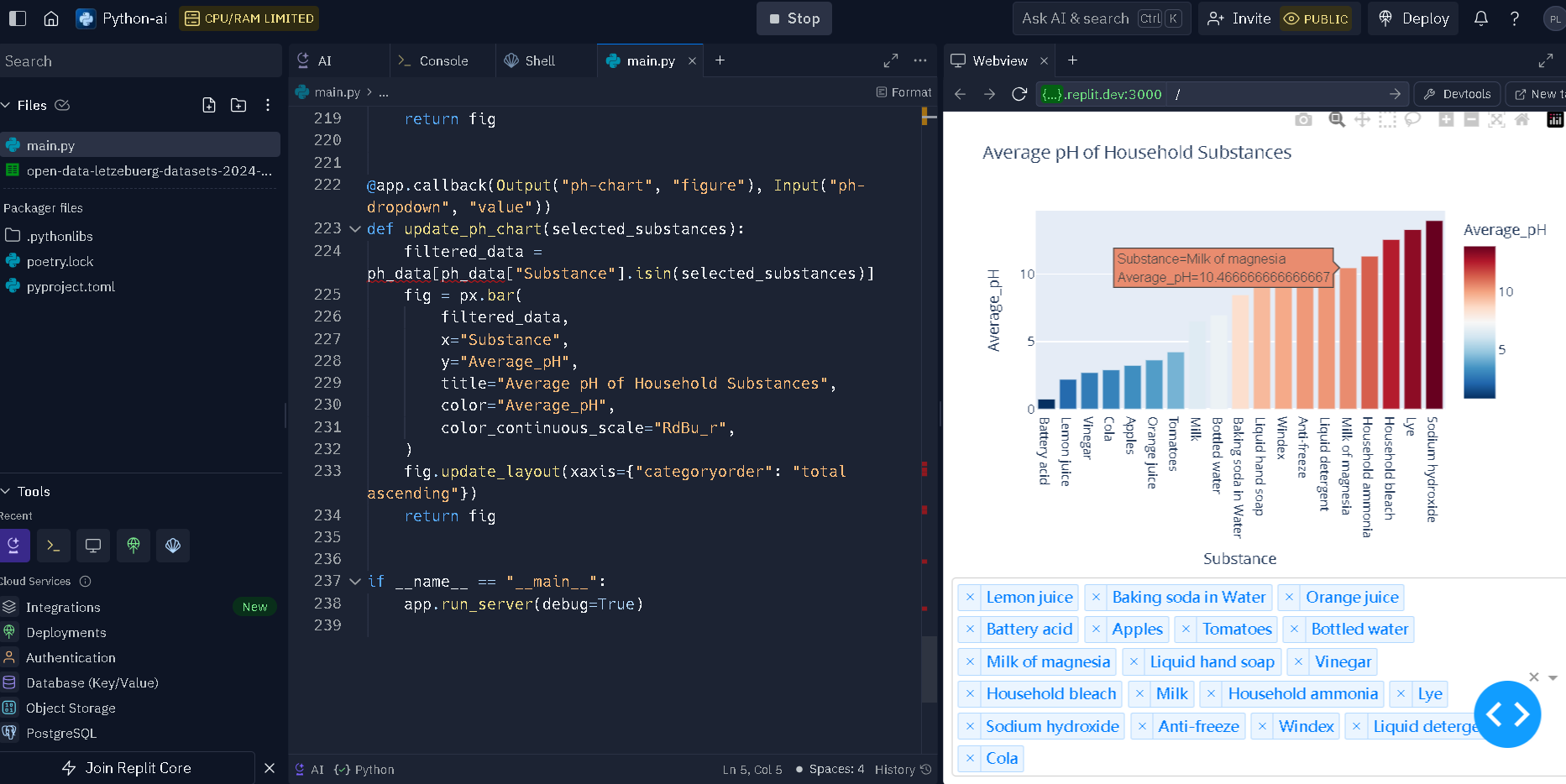Create a new folder icon
This screenshot has width=1566, height=784.
pos(238,105)
